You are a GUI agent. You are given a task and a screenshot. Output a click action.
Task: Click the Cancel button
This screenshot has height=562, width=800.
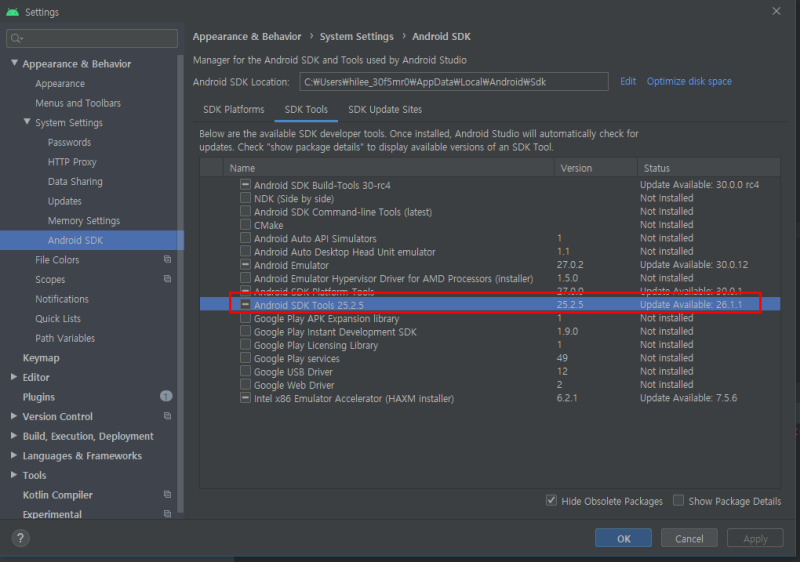click(x=689, y=538)
